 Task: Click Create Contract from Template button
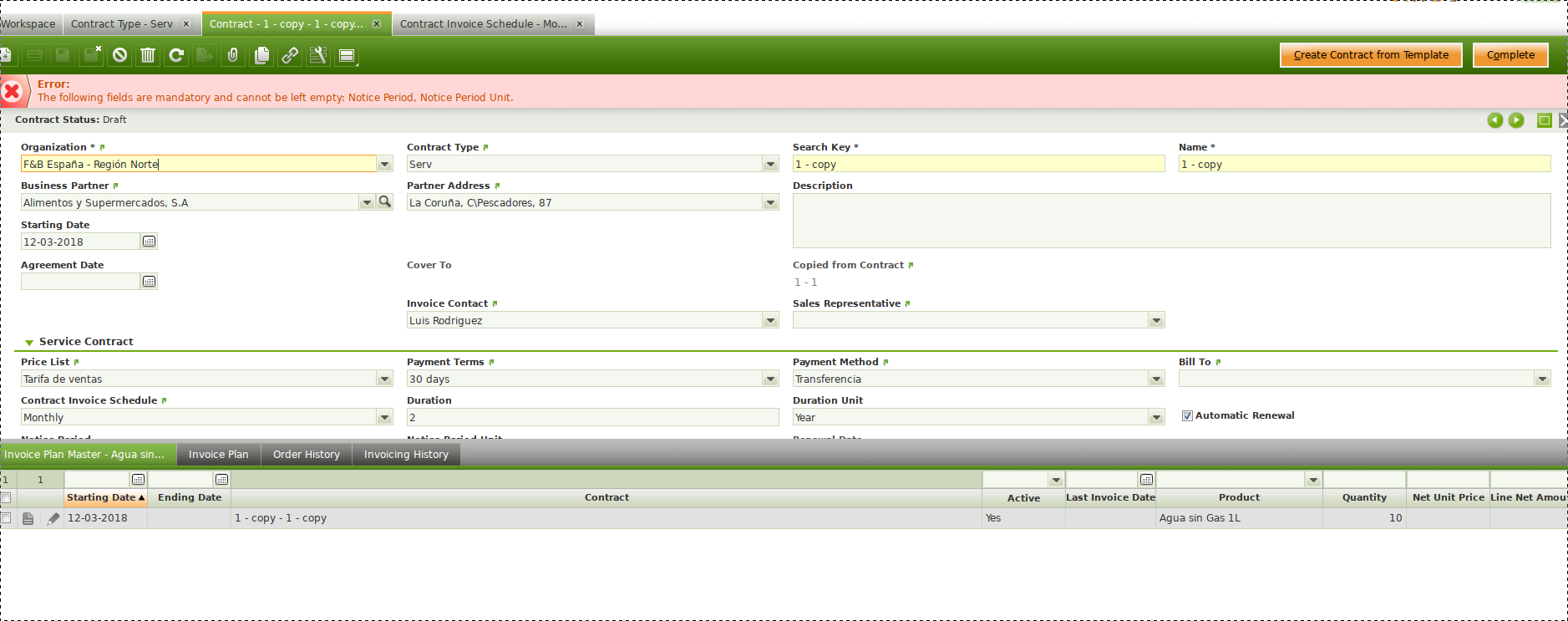[x=1372, y=55]
